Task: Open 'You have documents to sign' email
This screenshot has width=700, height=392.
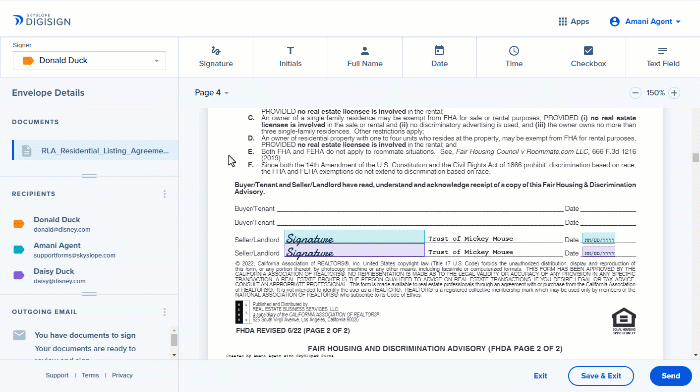Action: click(x=85, y=335)
